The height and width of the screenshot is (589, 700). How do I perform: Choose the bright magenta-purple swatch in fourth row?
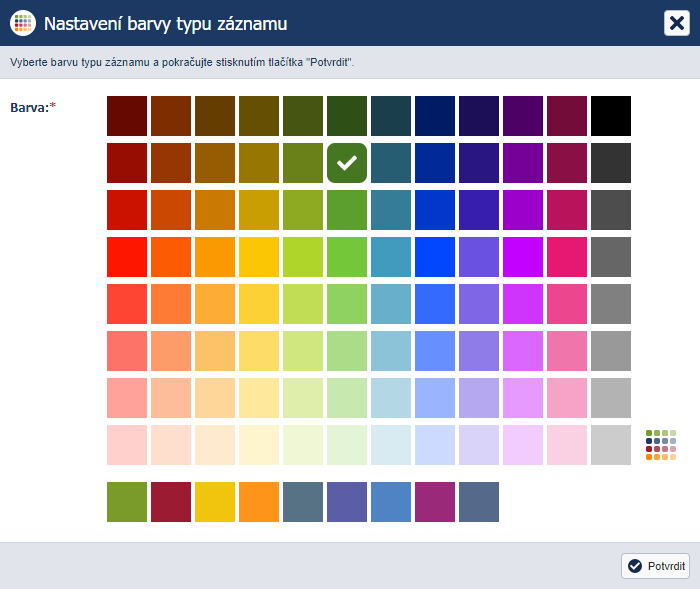[523, 257]
